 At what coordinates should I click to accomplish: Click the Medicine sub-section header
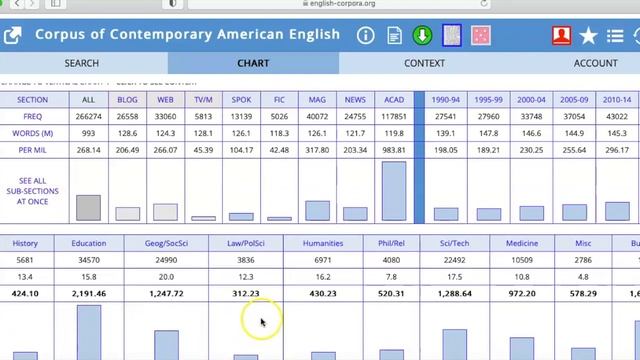[x=522, y=243]
